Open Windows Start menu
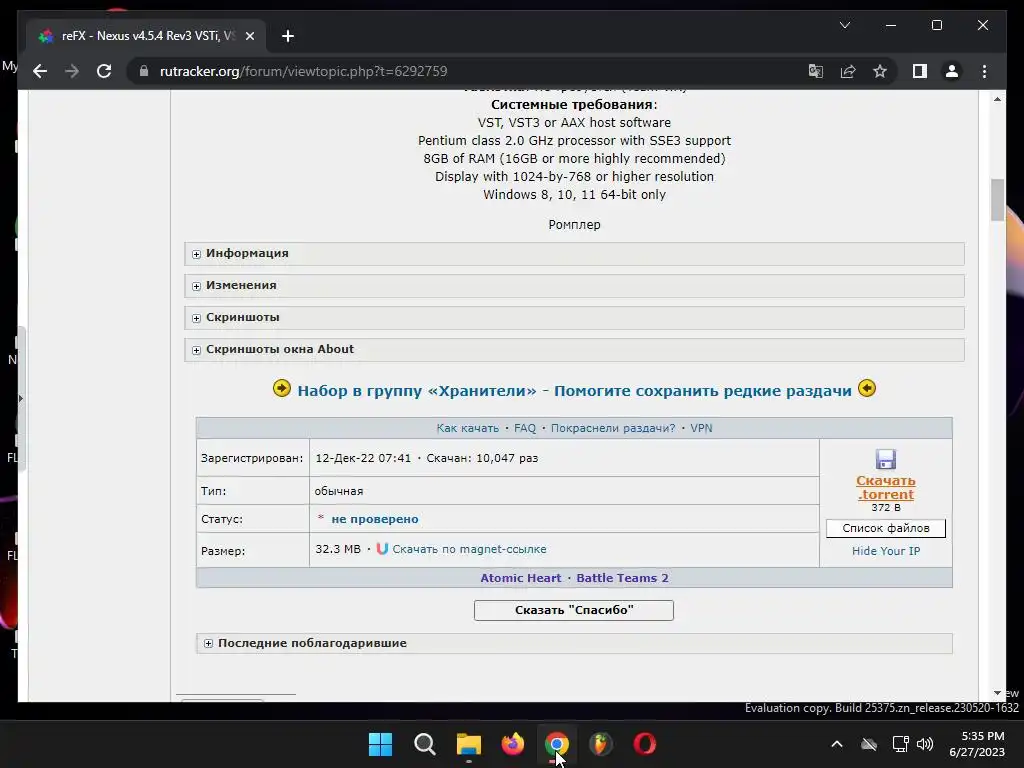The height and width of the screenshot is (768, 1024). pos(380,744)
